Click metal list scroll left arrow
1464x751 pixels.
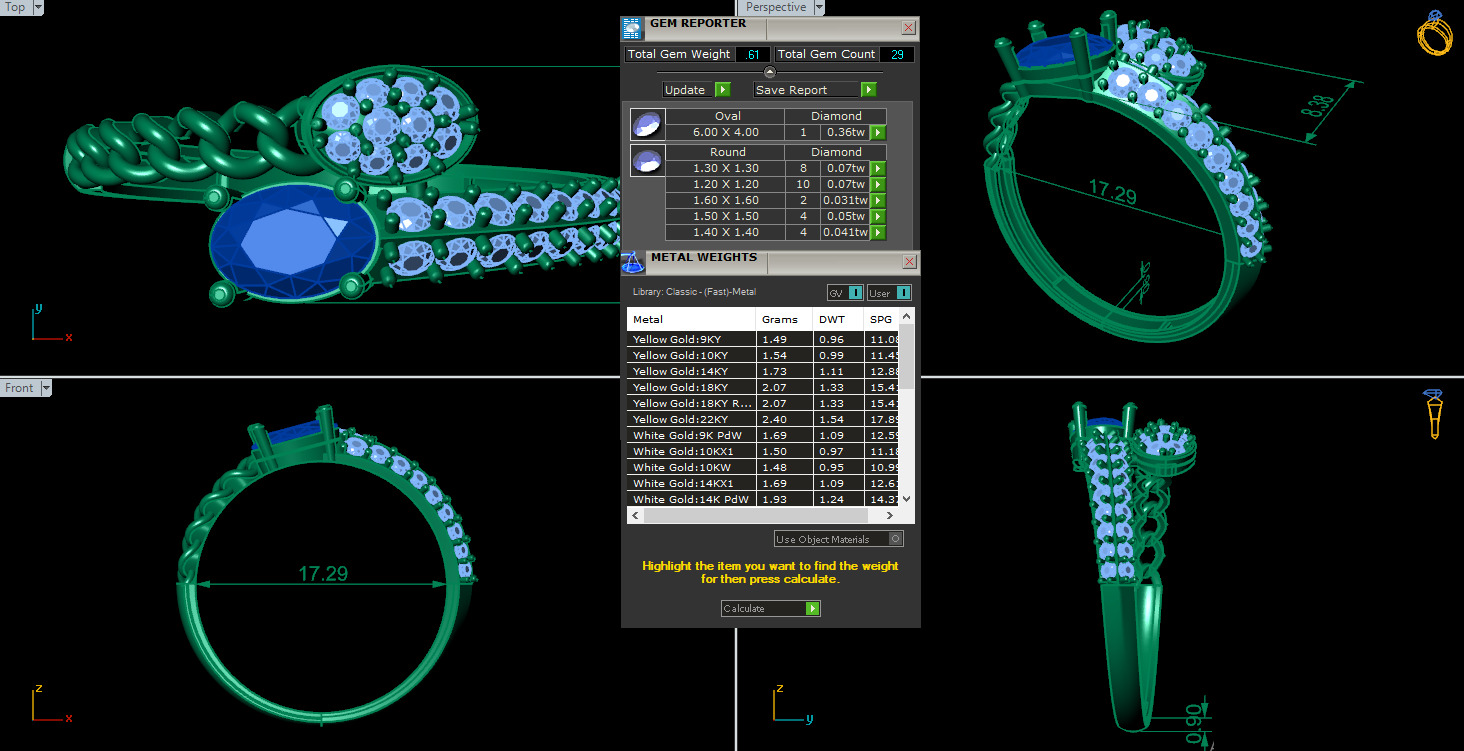tap(634, 516)
